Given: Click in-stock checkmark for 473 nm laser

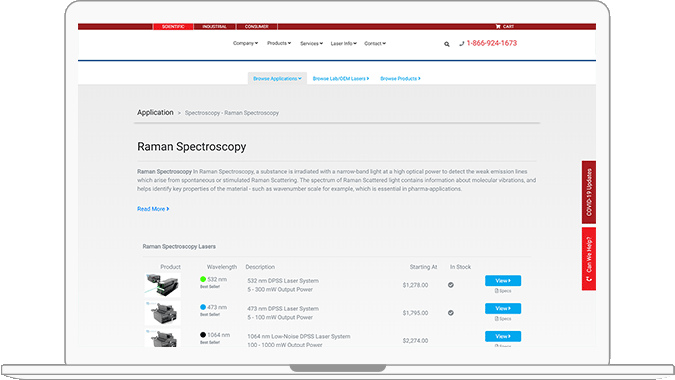Looking at the screenshot, I should (451, 313).
